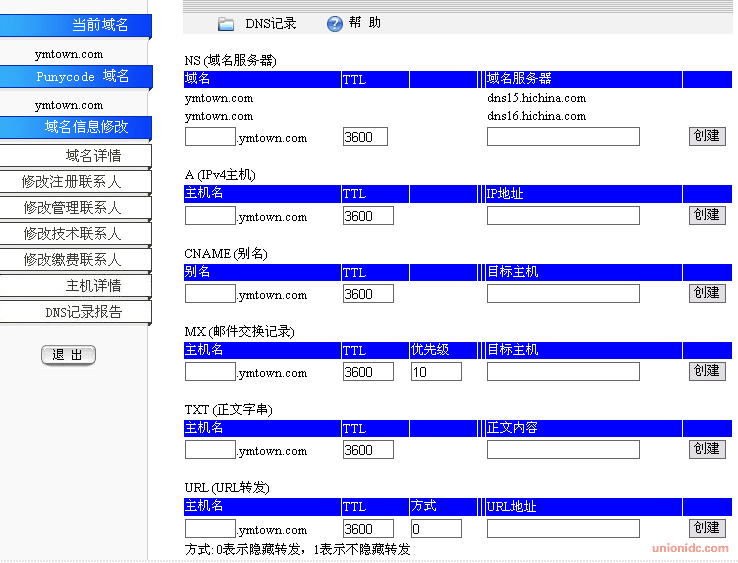Click the DNS记录 folder icon
The width and height of the screenshot is (738, 563).
point(226,24)
